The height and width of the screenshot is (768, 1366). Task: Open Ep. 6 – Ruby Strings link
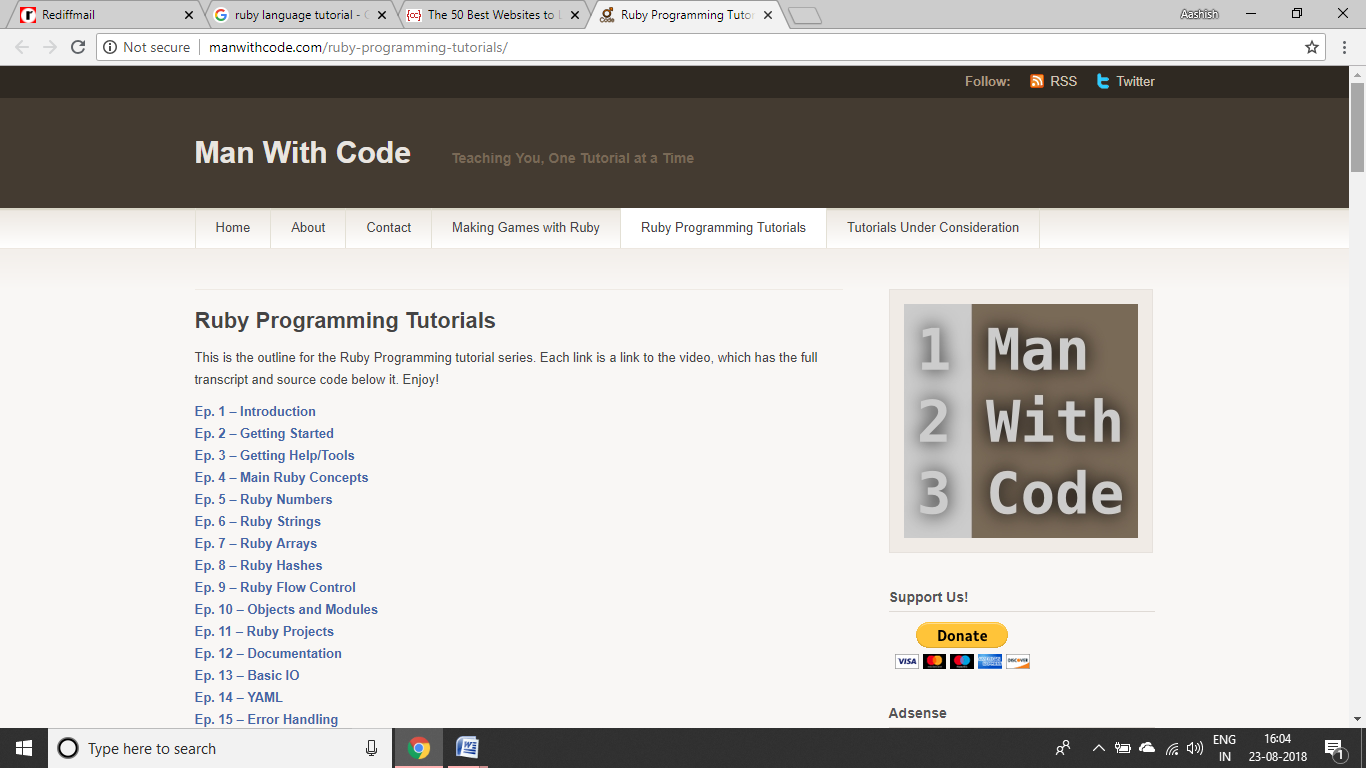point(258,521)
